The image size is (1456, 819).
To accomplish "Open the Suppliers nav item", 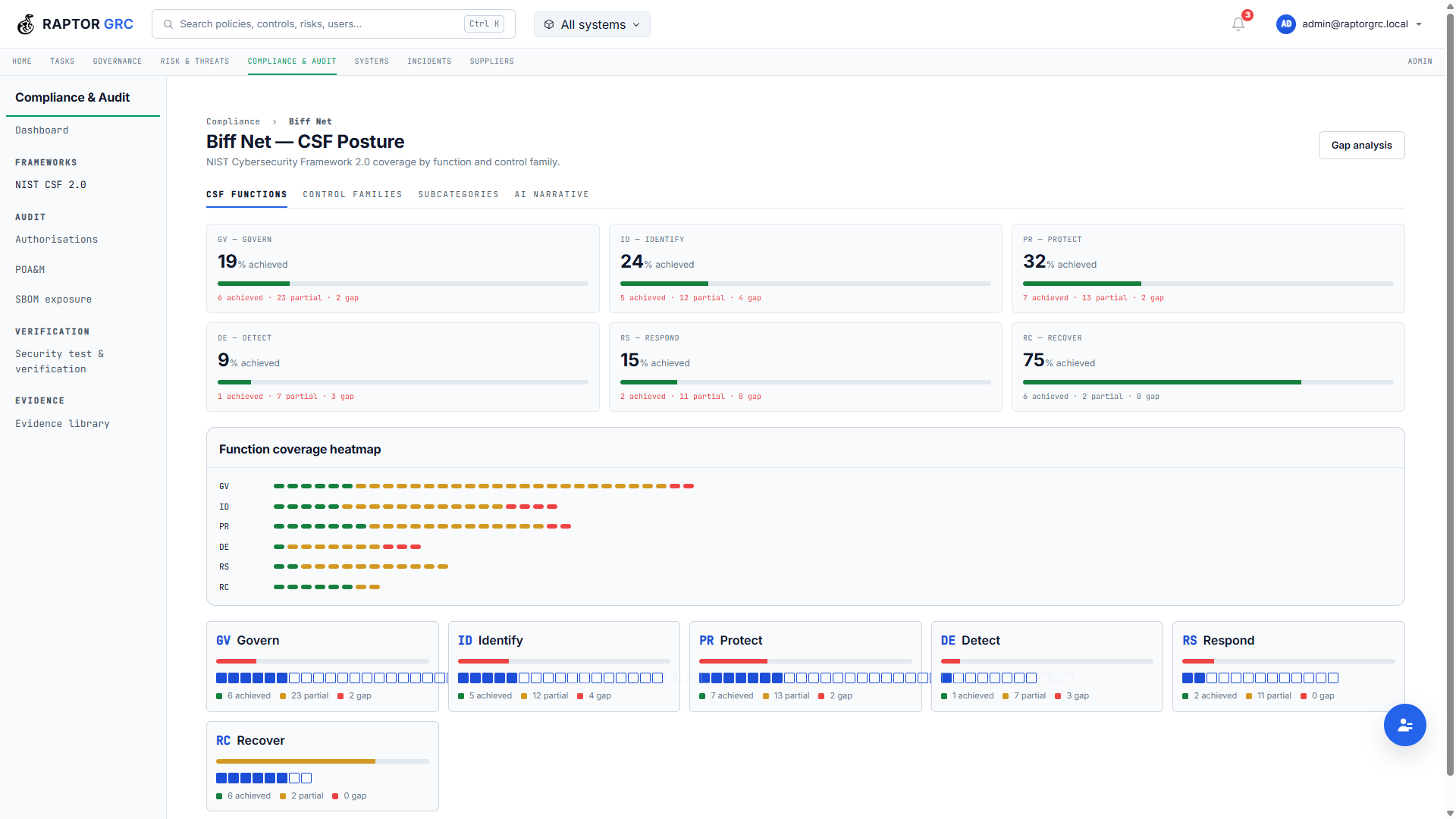I will [x=491, y=61].
